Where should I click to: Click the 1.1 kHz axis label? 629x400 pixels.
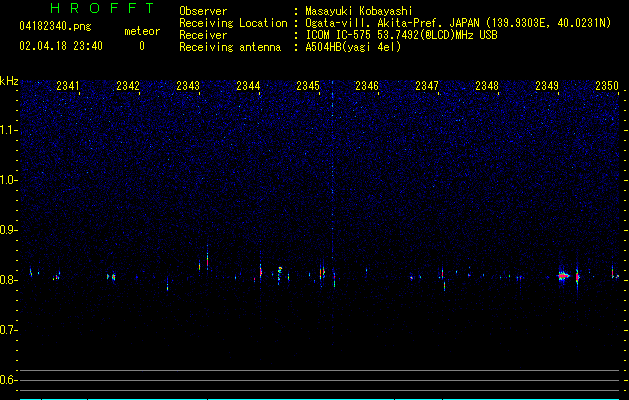(x=9, y=130)
